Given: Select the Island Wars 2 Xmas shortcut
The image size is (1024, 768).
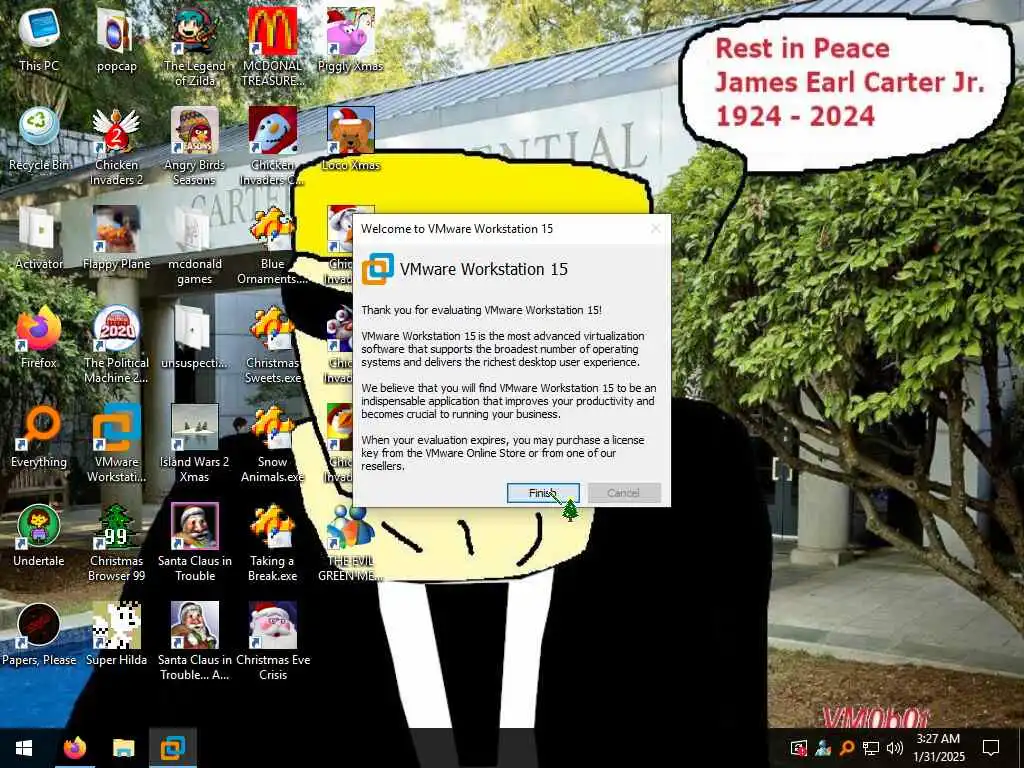Looking at the screenshot, I should tap(195, 444).
